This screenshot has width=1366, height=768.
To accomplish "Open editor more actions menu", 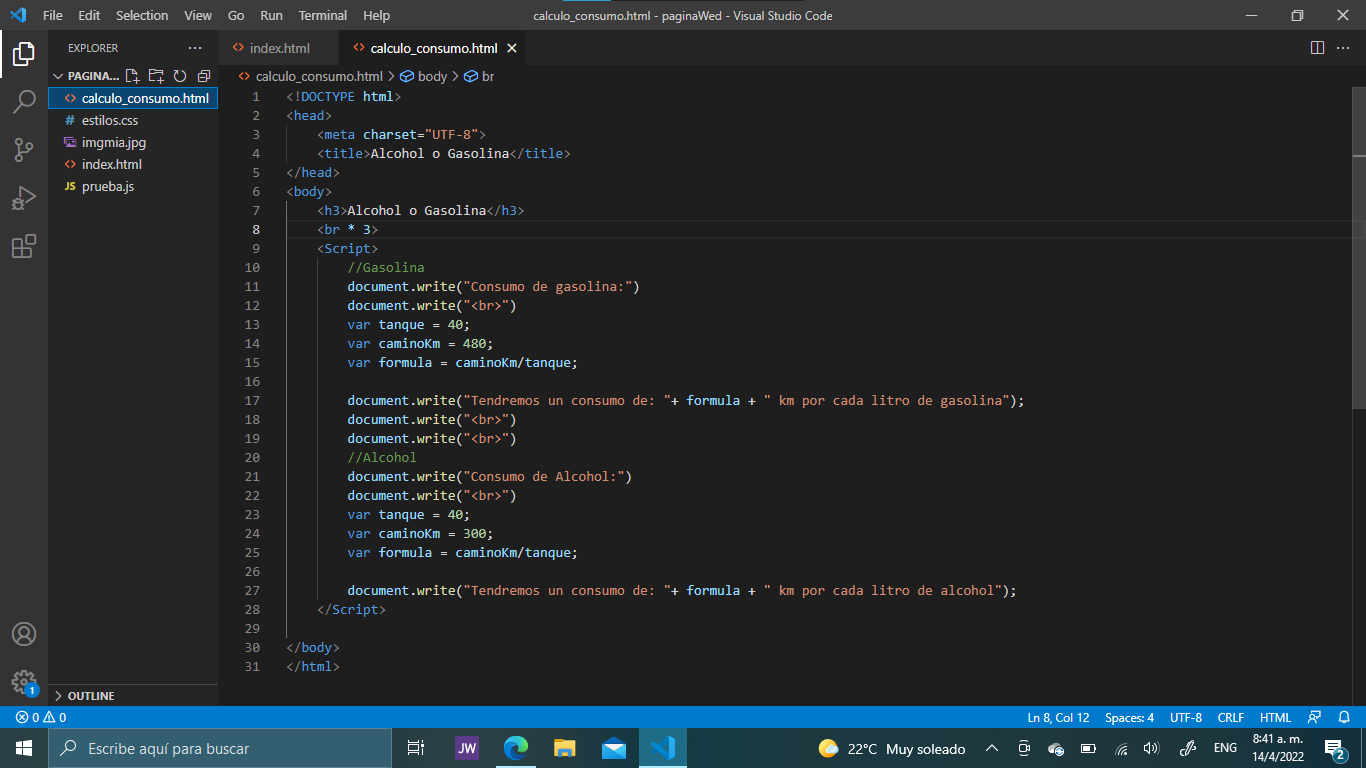I will (1343, 48).
